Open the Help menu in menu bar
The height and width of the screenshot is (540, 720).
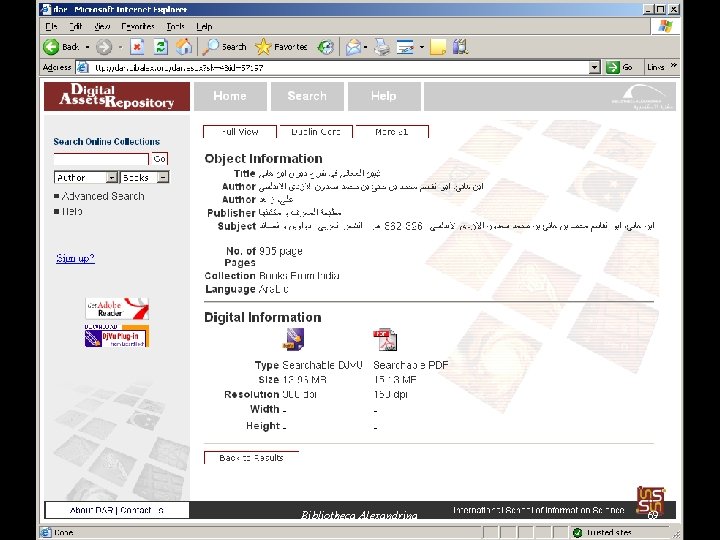(204, 27)
